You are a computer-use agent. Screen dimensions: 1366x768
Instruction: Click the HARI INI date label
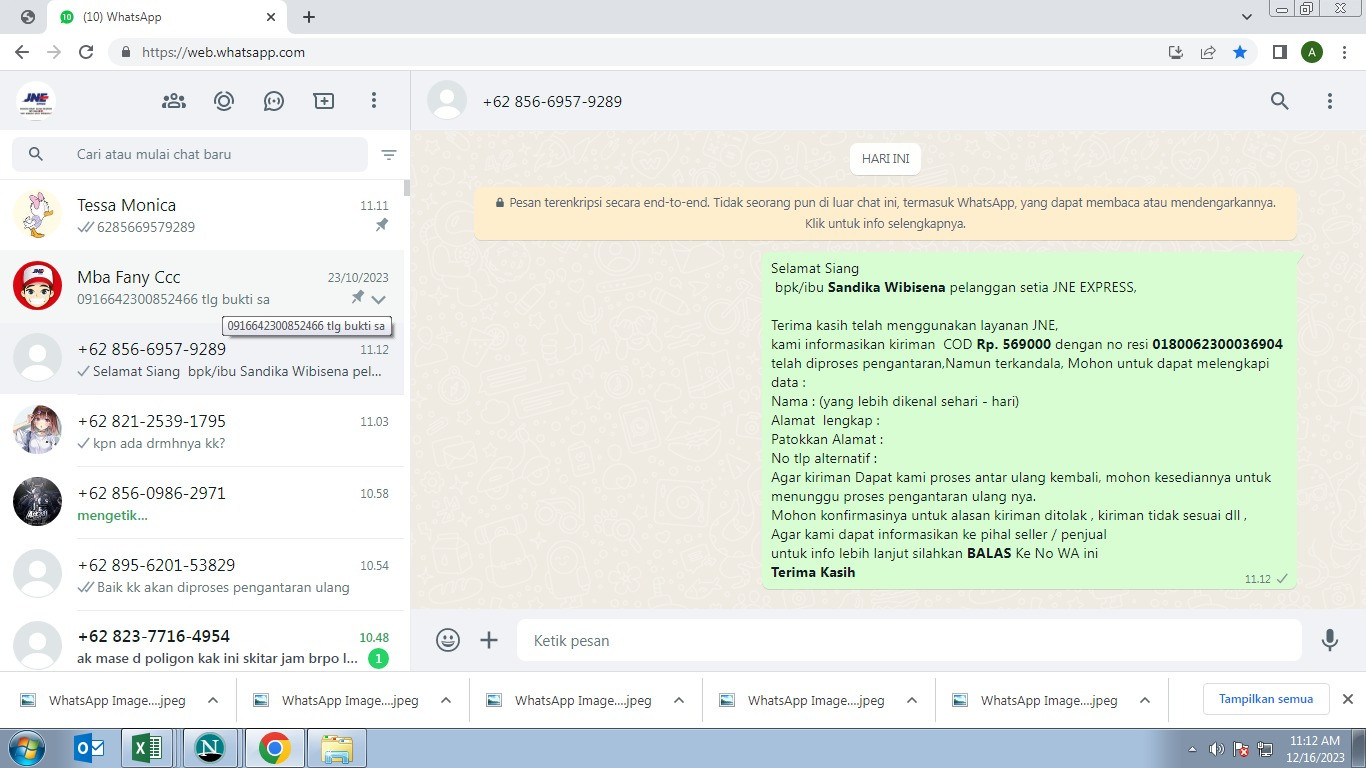pyautogui.click(x=885, y=159)
